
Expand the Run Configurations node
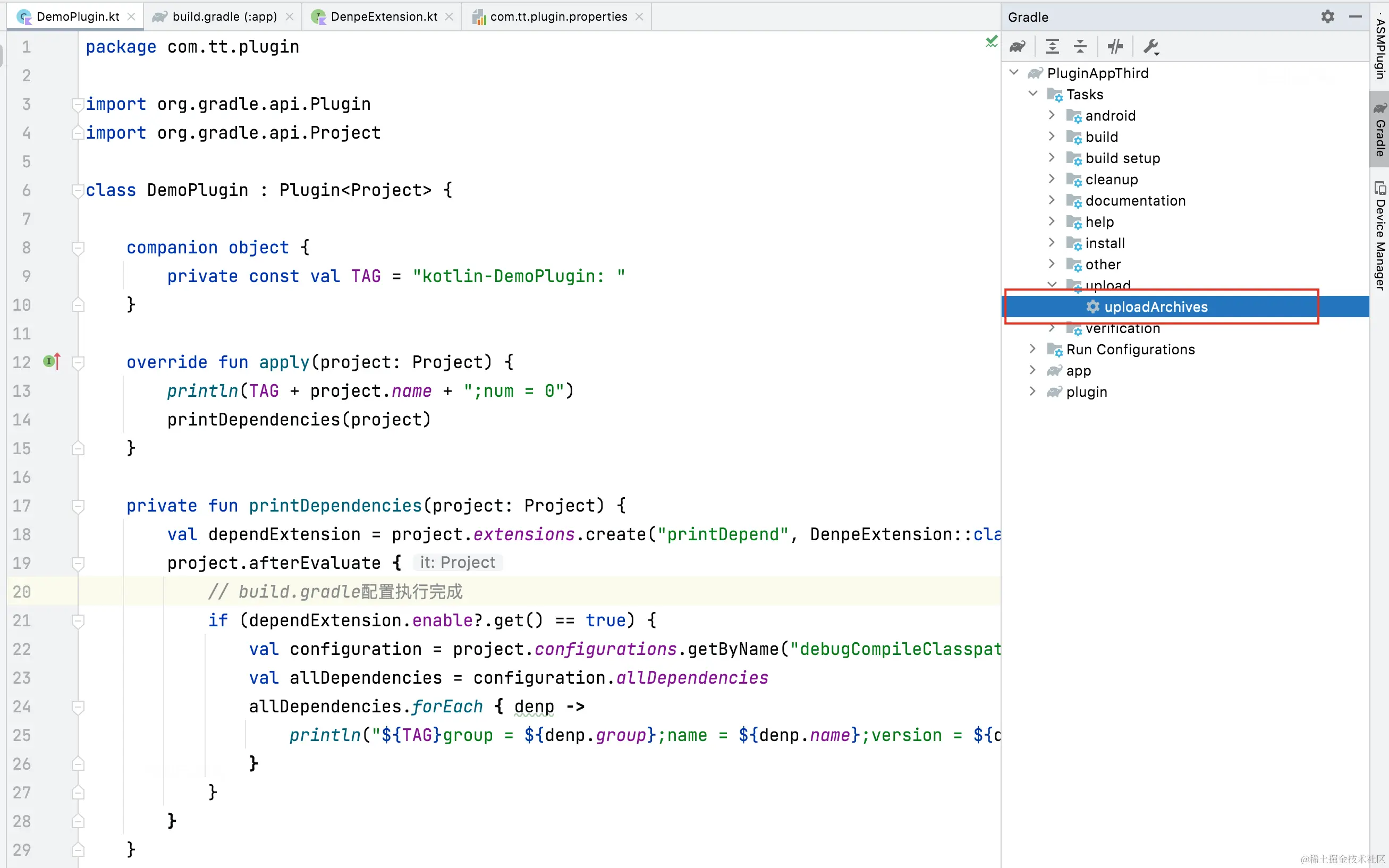pyautogui.click(x=1032, y=349)
